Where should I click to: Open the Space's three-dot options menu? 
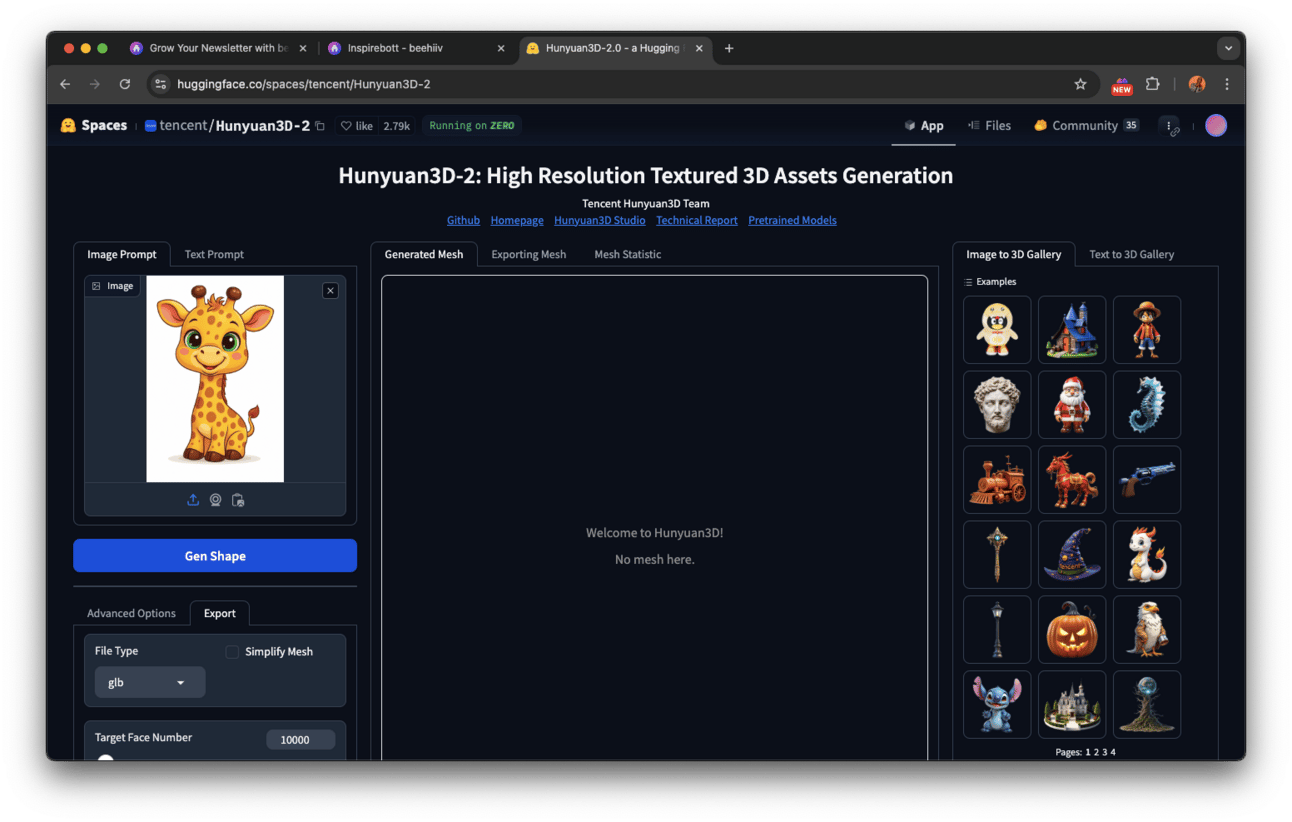(1170, 126)
